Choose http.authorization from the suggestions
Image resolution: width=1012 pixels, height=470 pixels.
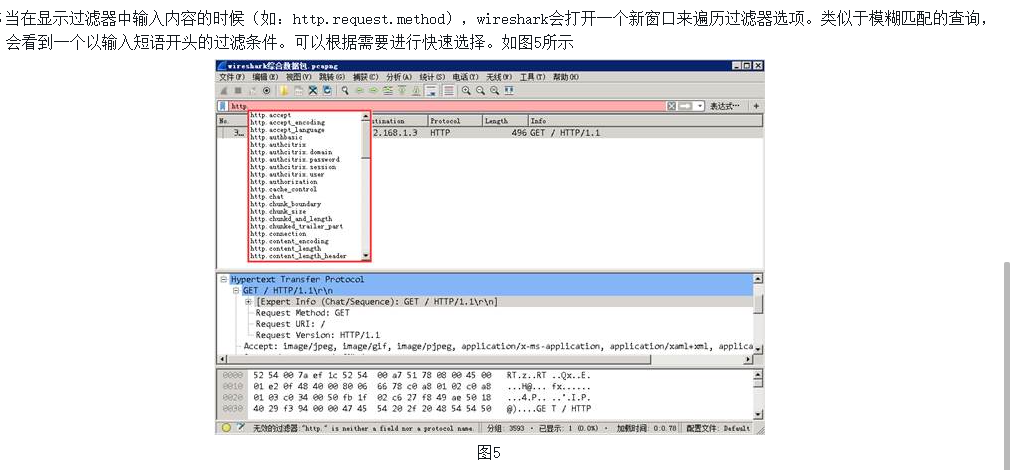pos(284,182)
